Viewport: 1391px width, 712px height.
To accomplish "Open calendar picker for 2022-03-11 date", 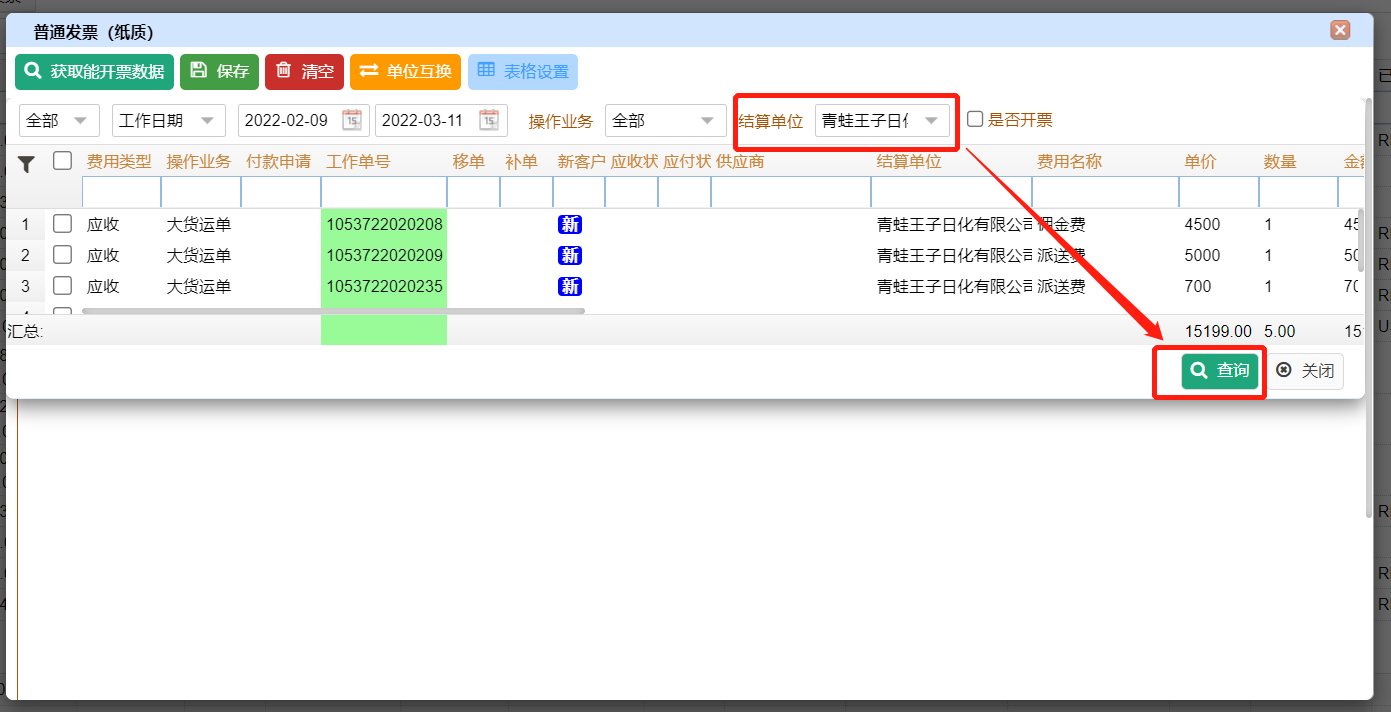I will [489, 120].
